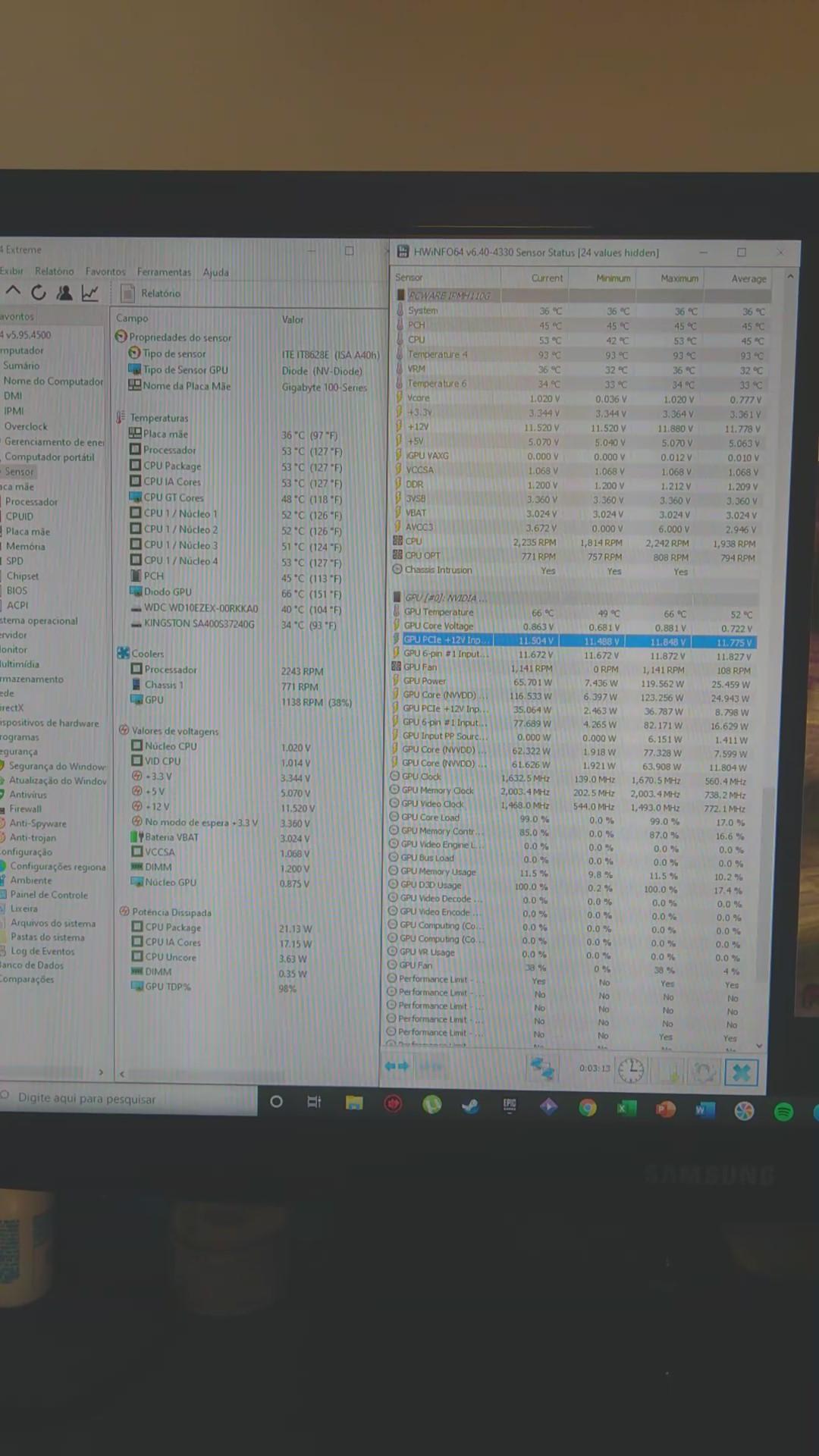Select Sumário in the AIDA64 tree
This screenshot has width=819, height=1456.
pyautogui.click(x=21, y=366)
